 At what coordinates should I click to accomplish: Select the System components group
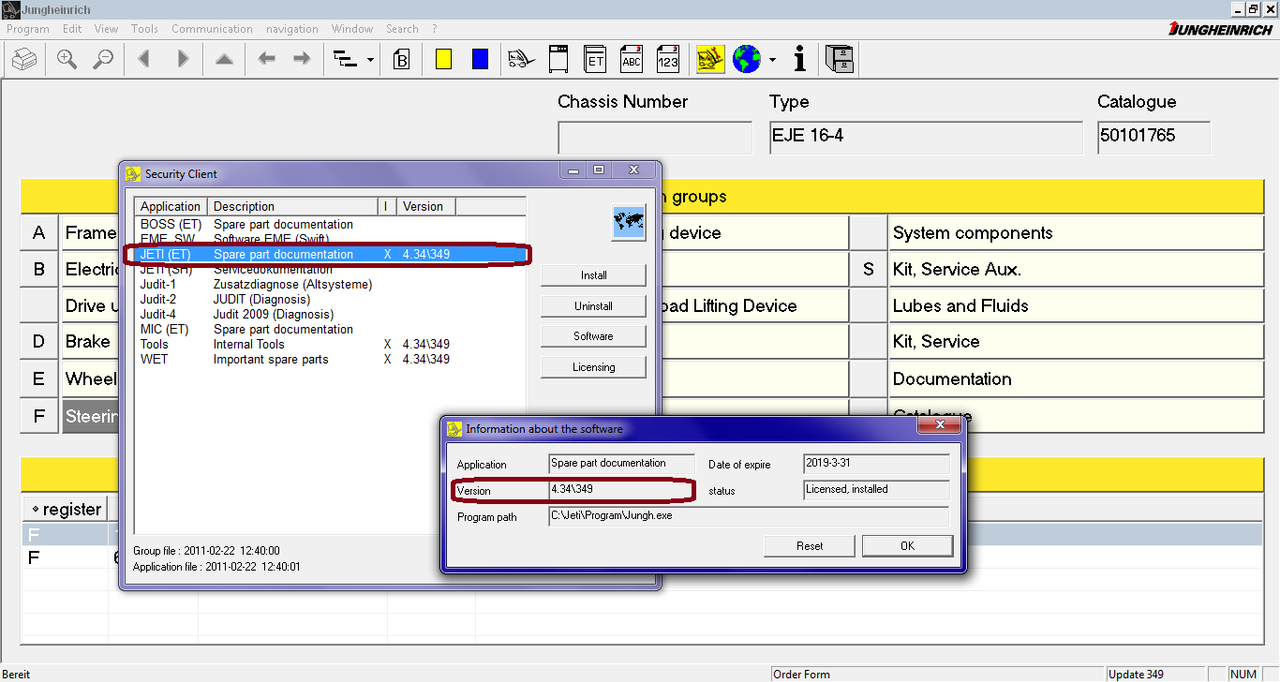(1077, 233)
